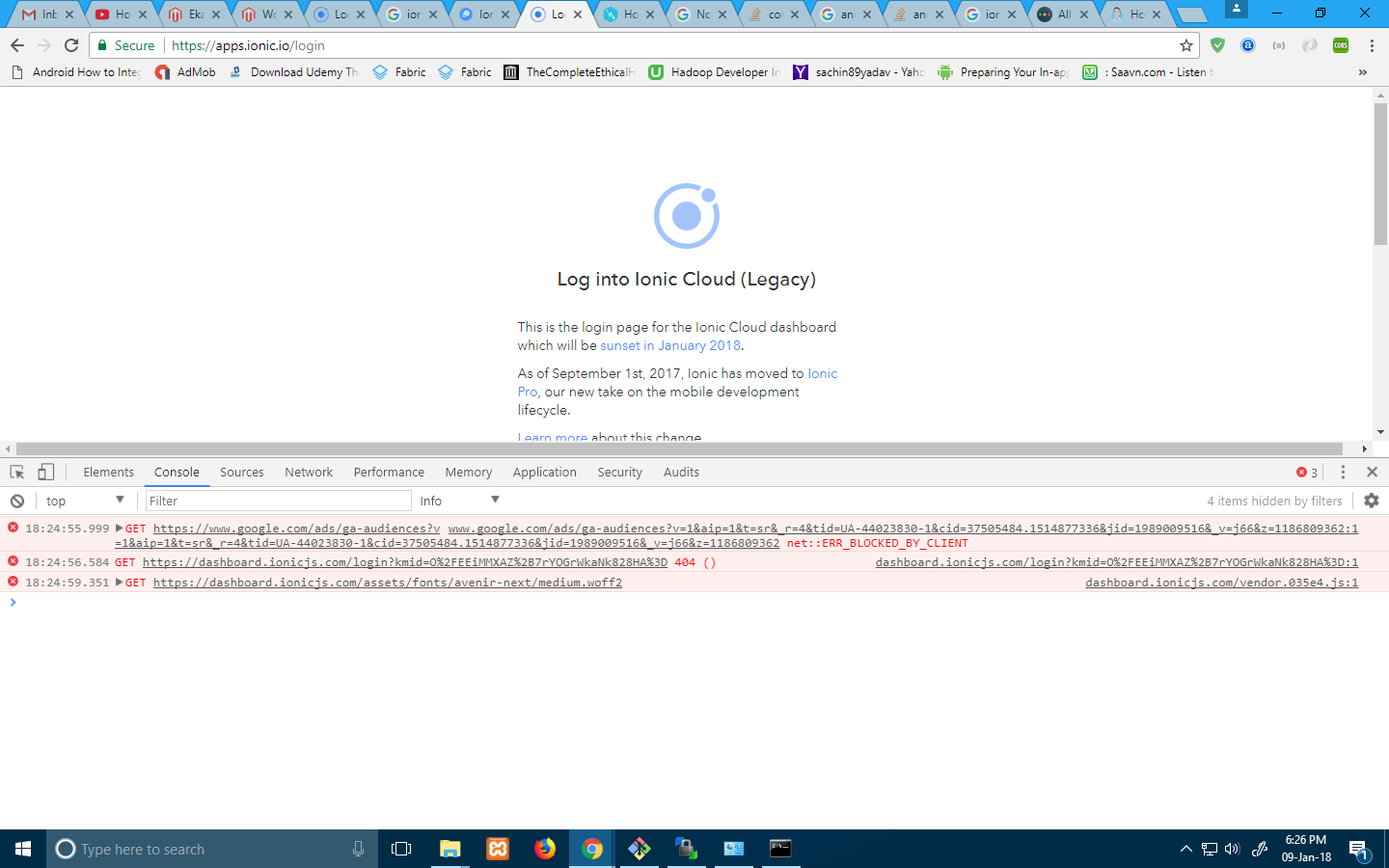Go back to the previous page
This screenshot has width=1389, height=868.
click(17, 45)
